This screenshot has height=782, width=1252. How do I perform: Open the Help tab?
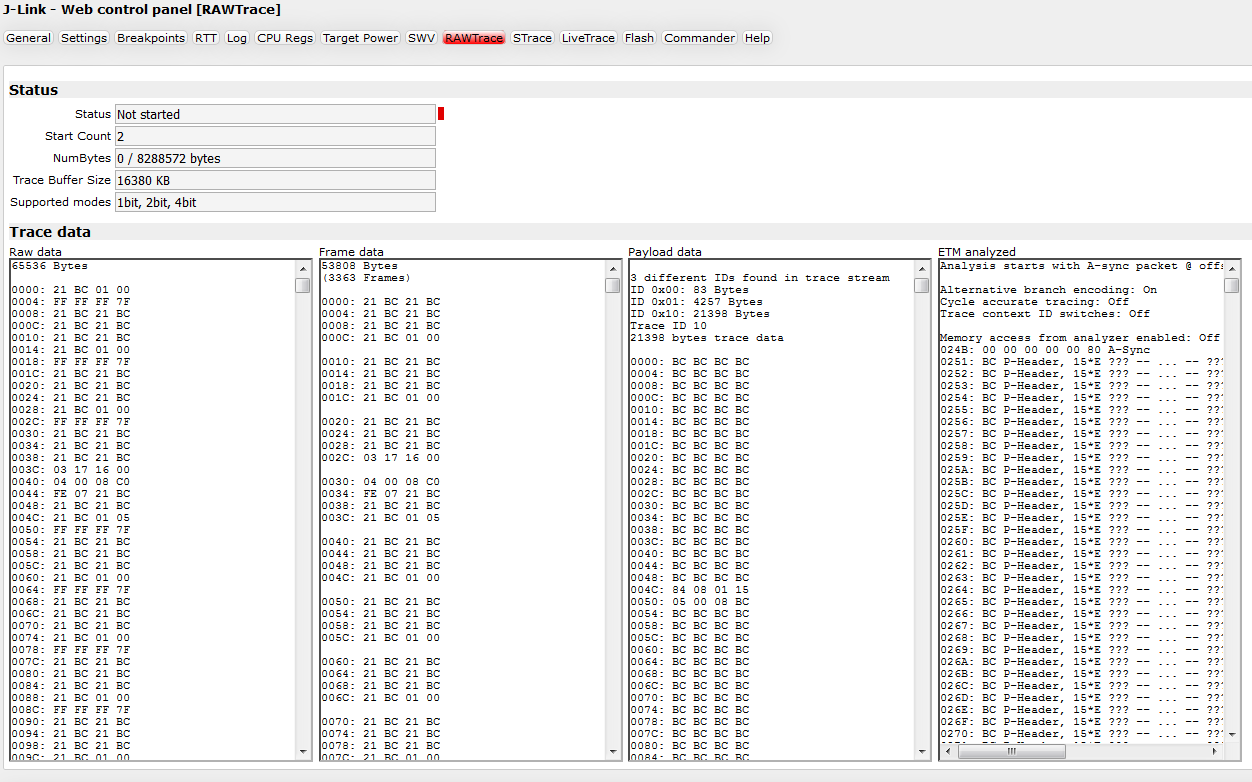758,38
